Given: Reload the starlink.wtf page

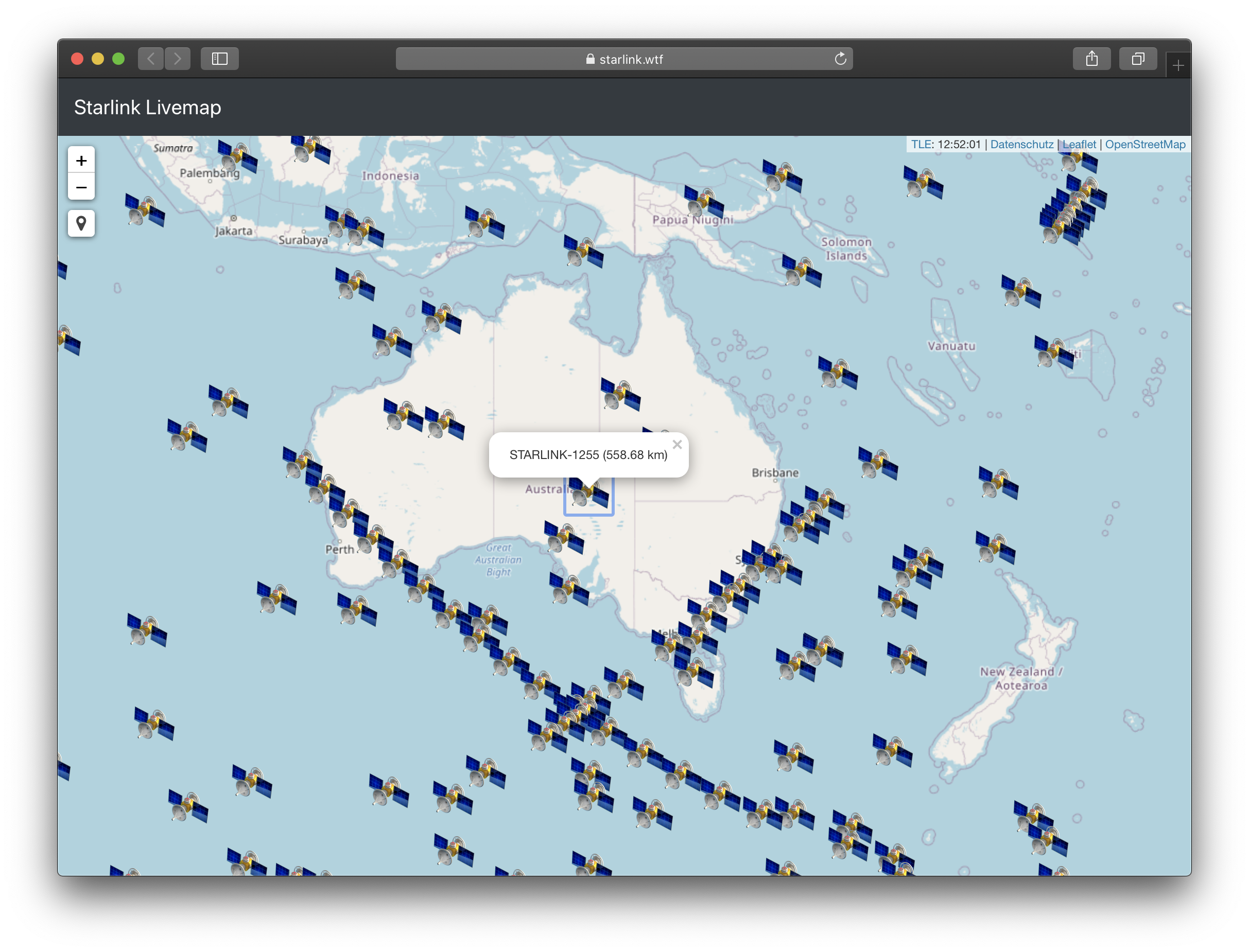Looking at the screenshot, I should point(840,59).
